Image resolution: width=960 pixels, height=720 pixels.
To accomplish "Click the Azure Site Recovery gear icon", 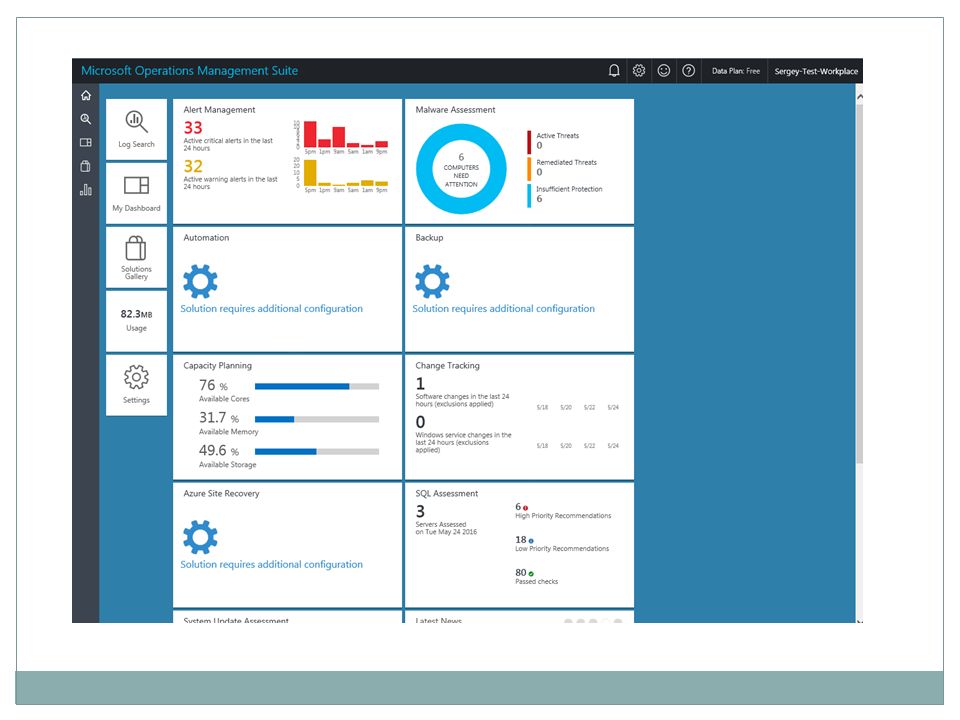I will pyautogui.click(x=200, y=537).
